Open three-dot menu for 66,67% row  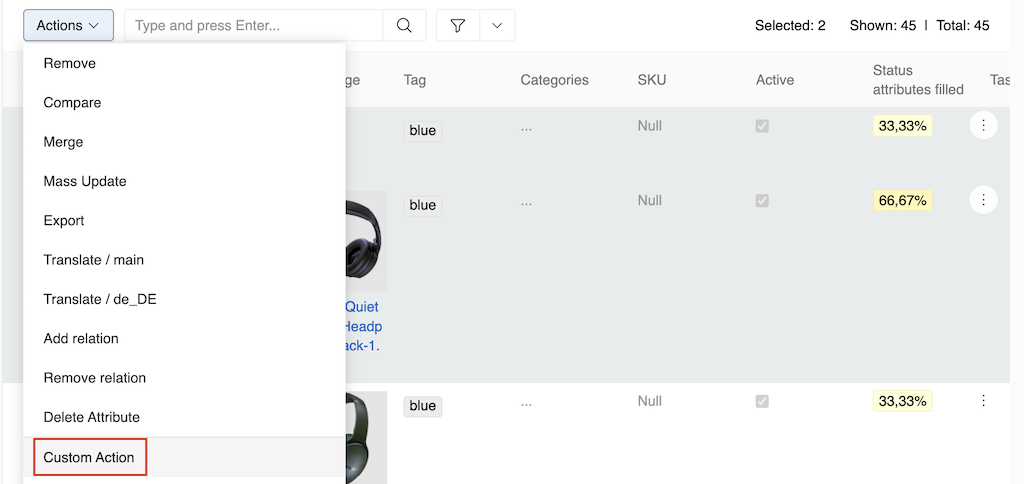983,200
